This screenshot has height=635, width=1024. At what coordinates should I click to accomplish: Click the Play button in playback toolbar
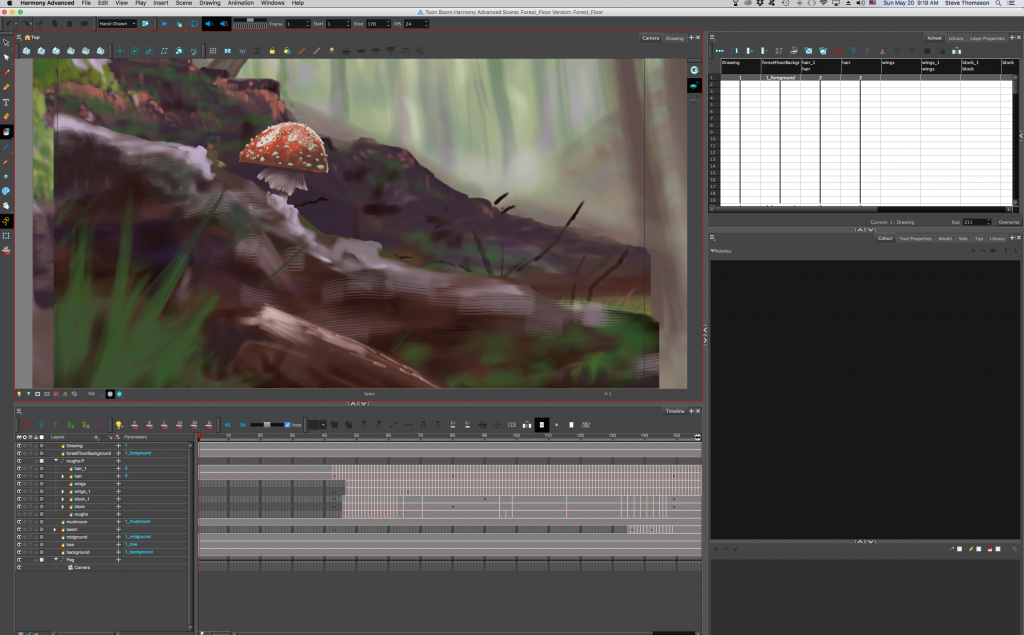164,23
